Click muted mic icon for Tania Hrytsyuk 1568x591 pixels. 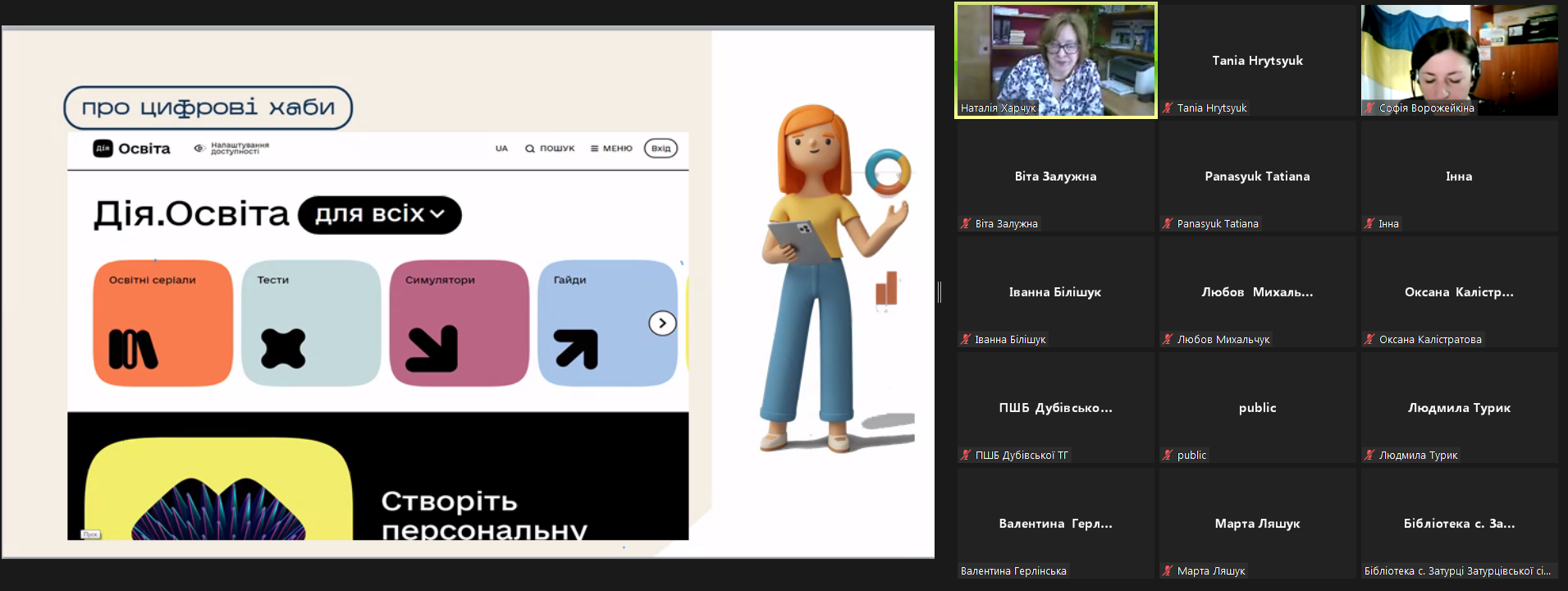click(x=1168, y=108)
